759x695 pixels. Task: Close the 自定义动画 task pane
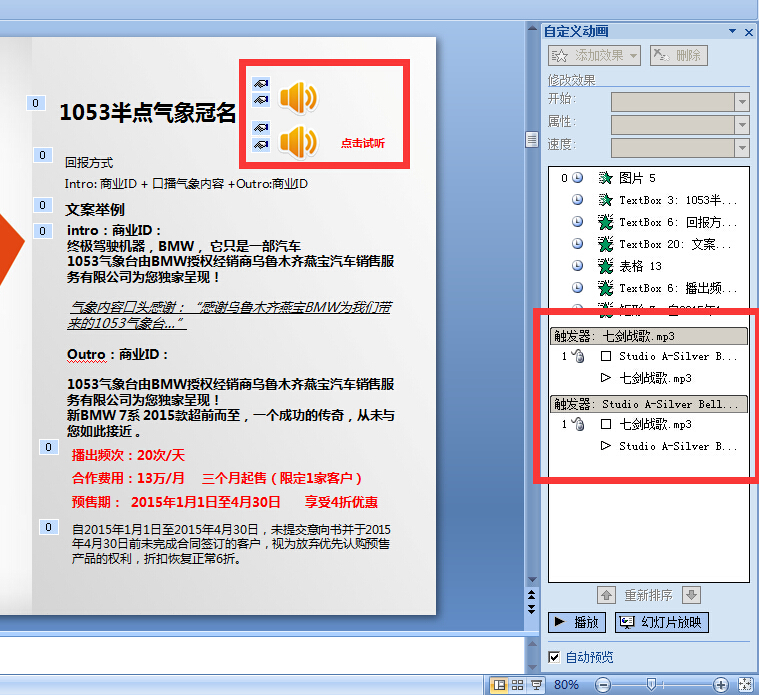tap(749, 32)
